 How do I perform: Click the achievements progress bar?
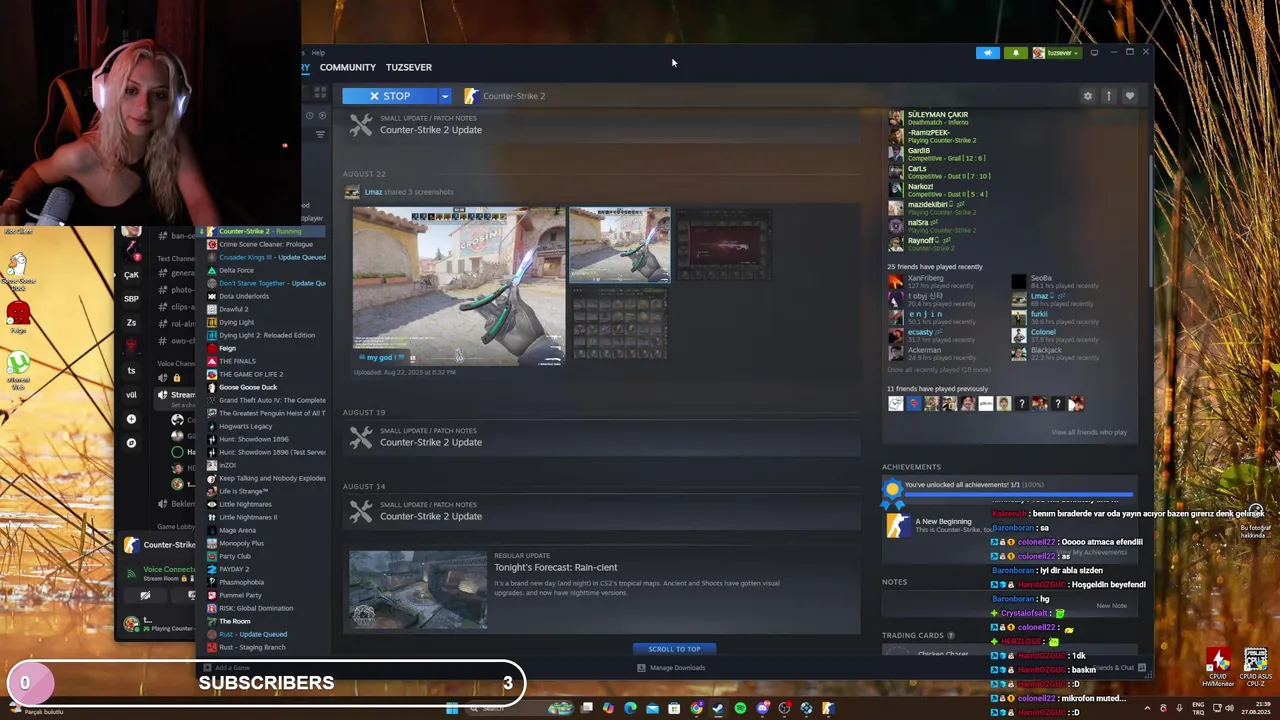[x=1019, y=493]
